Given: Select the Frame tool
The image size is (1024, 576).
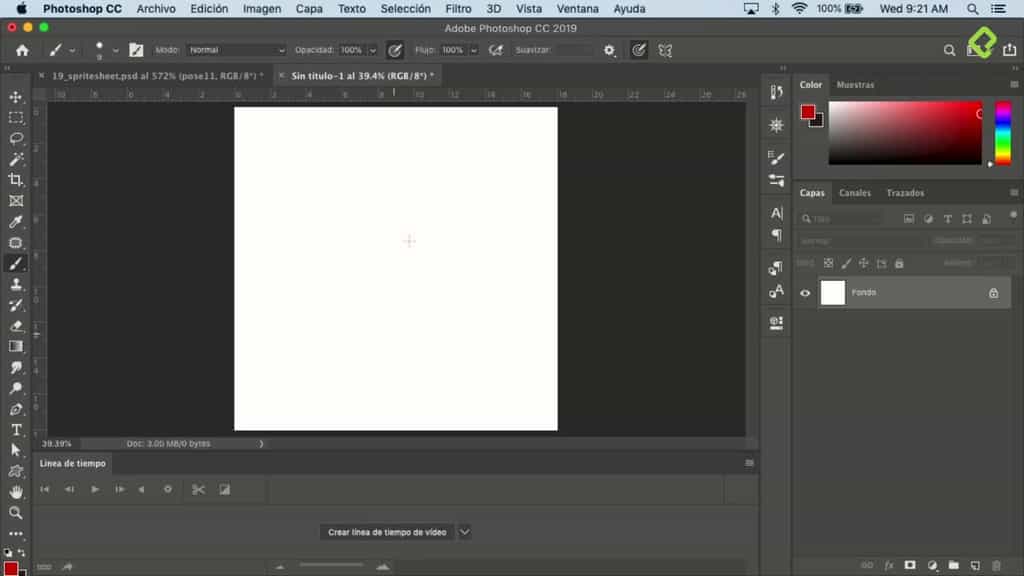Looking at the screenshot, I should [x=16, y=201].
